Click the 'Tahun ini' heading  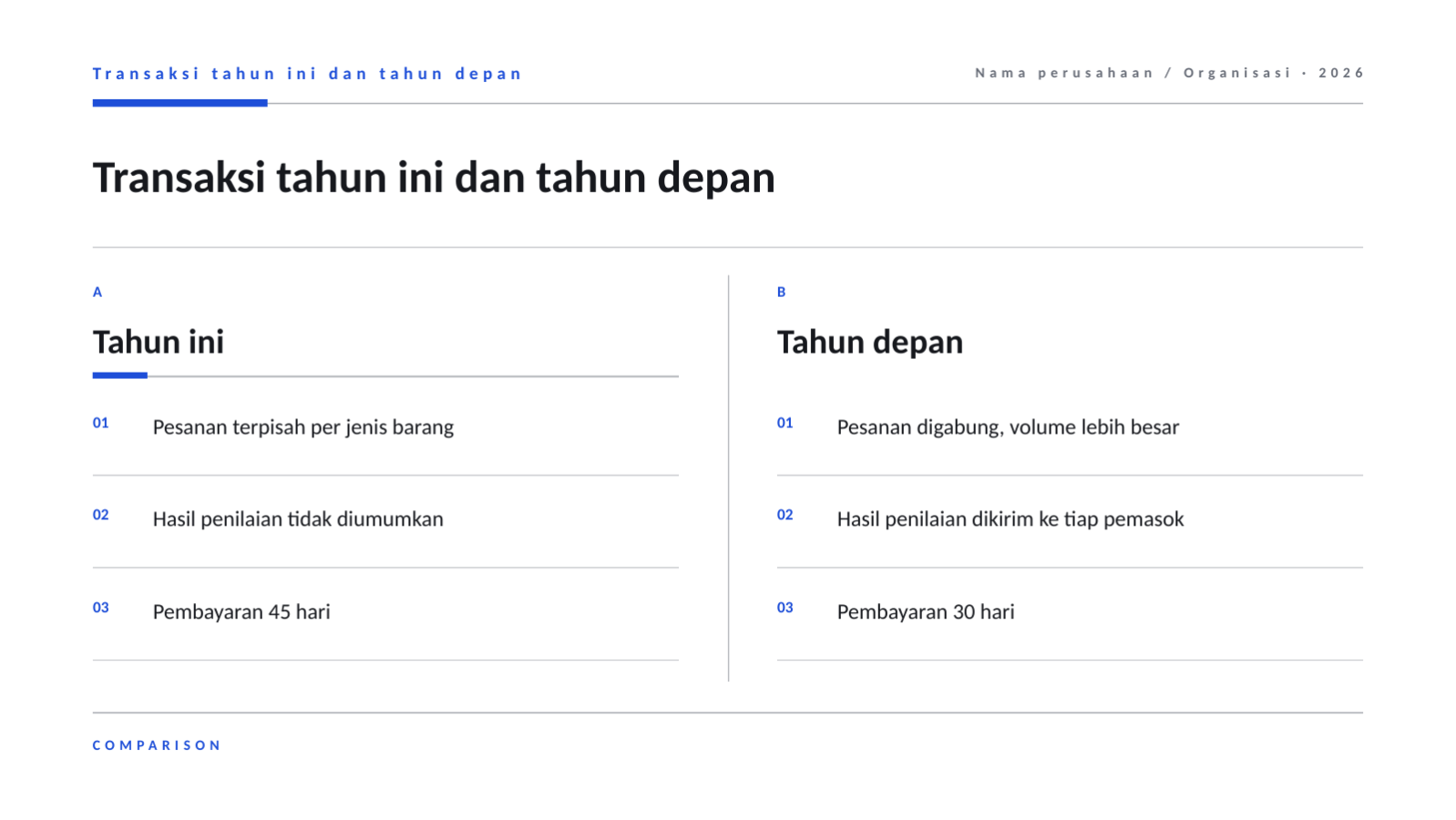(x=159, y=343)
